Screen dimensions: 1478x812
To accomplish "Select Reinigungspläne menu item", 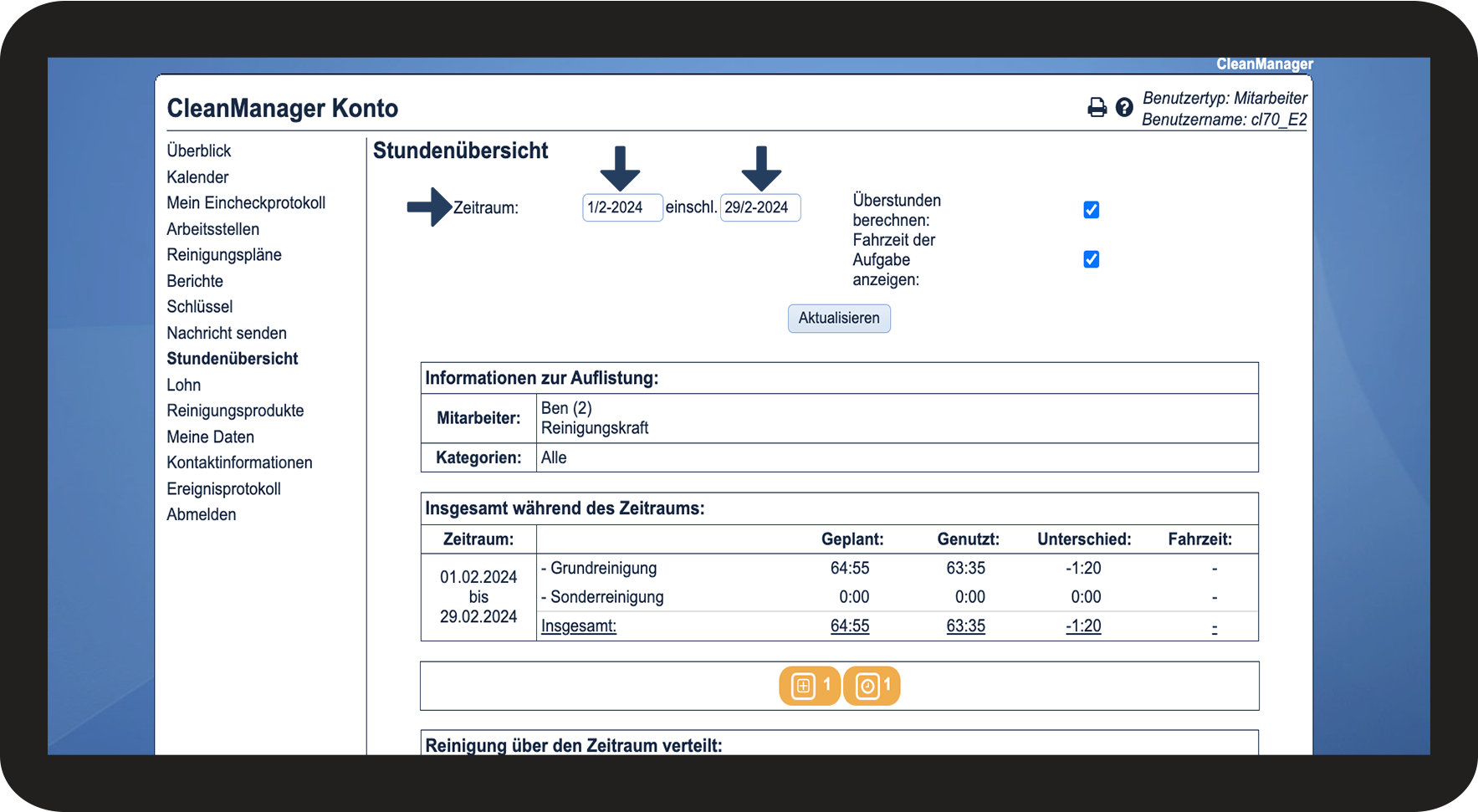I will tap(224, 255).
